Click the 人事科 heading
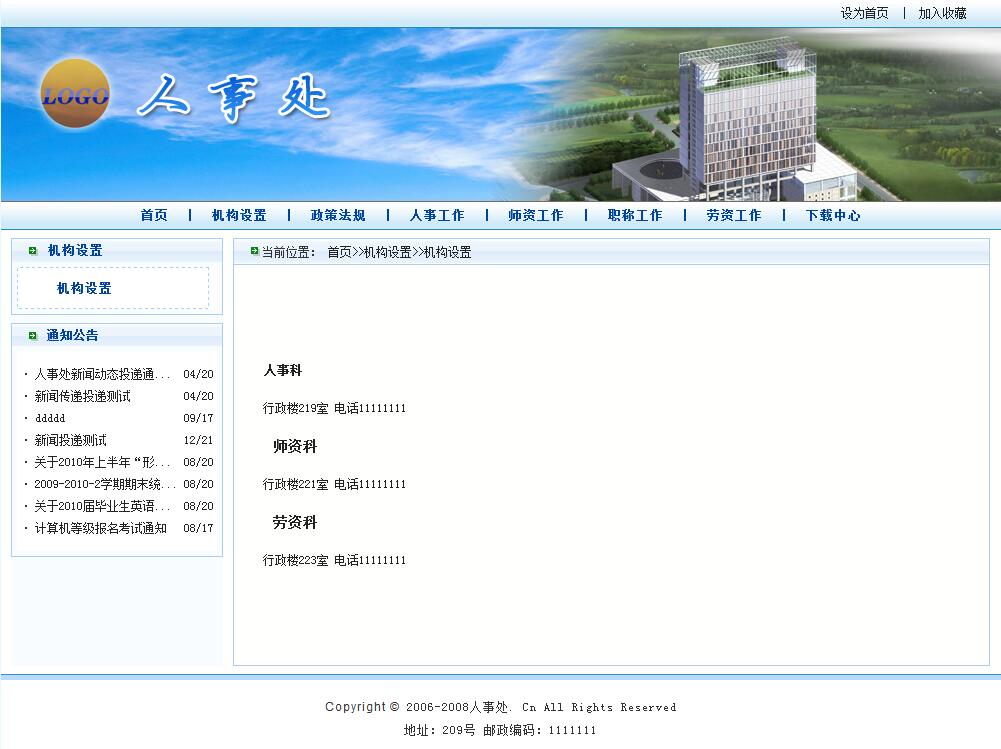This screenshot has width=1001, height=749. click(x=283, y=370)
